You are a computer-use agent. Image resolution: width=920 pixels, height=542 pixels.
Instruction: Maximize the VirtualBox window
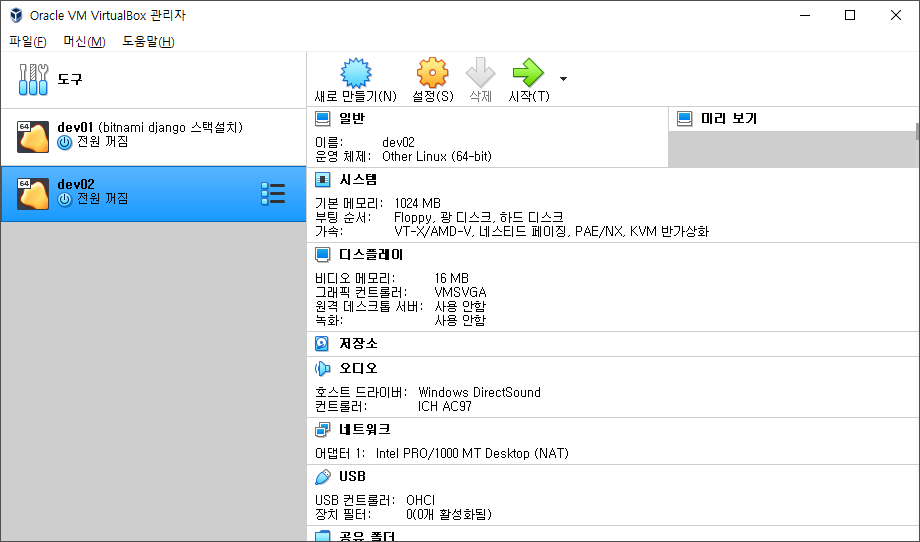click(x=850, y=15)
